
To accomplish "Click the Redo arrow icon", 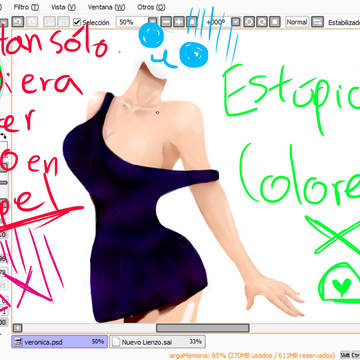I will click(32, 22).
